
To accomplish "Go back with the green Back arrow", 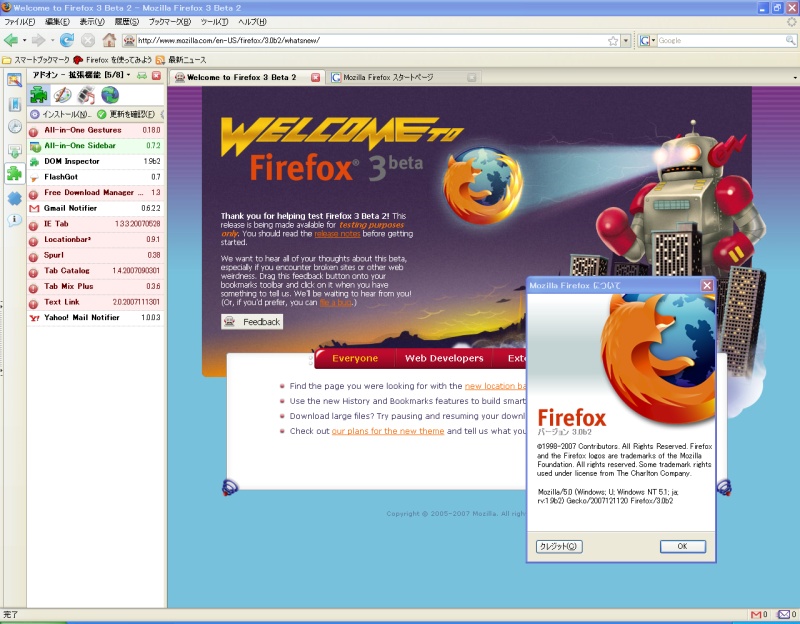I will [x=10, y=40].
